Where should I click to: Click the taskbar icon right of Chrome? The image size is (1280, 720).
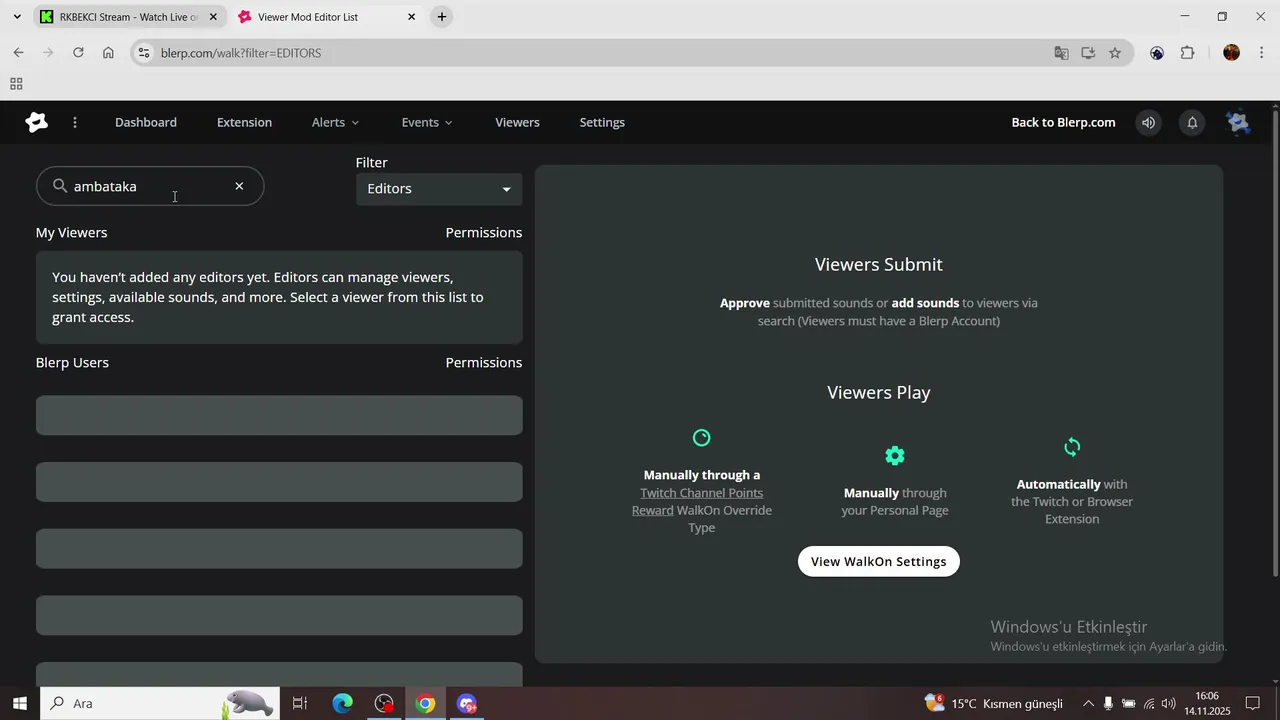[467, 703]
